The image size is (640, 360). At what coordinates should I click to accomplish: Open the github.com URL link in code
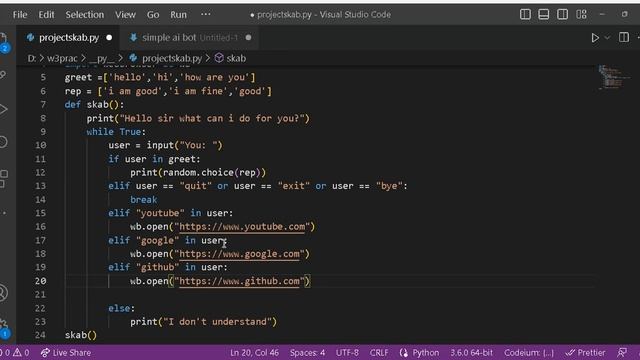click(x=239, y=281)
